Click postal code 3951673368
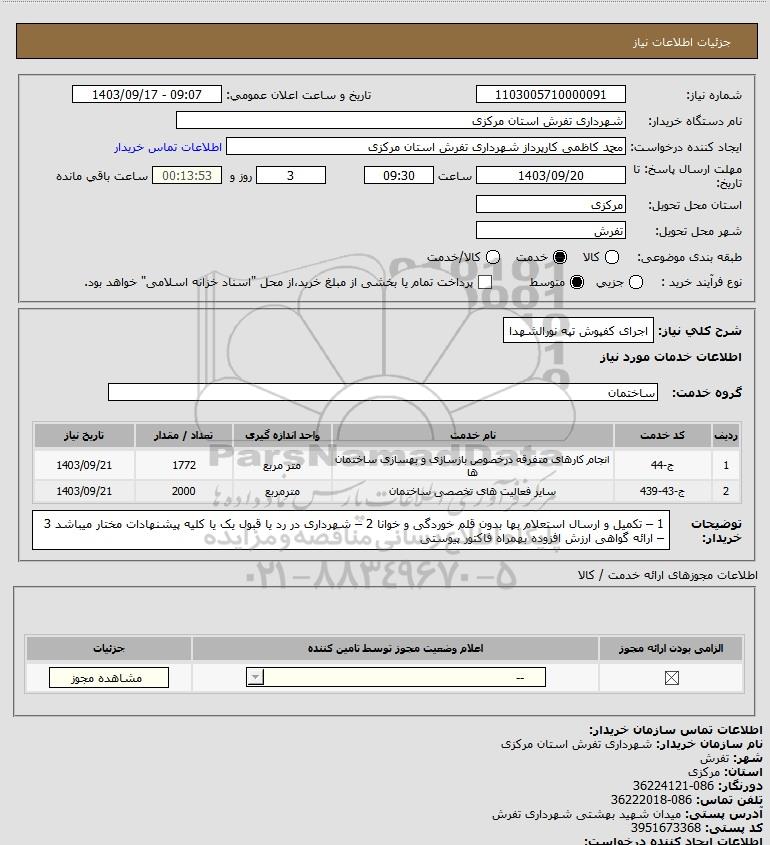Image resolution: width=770 pixels, height=845 pixels. tap(666, 827)
